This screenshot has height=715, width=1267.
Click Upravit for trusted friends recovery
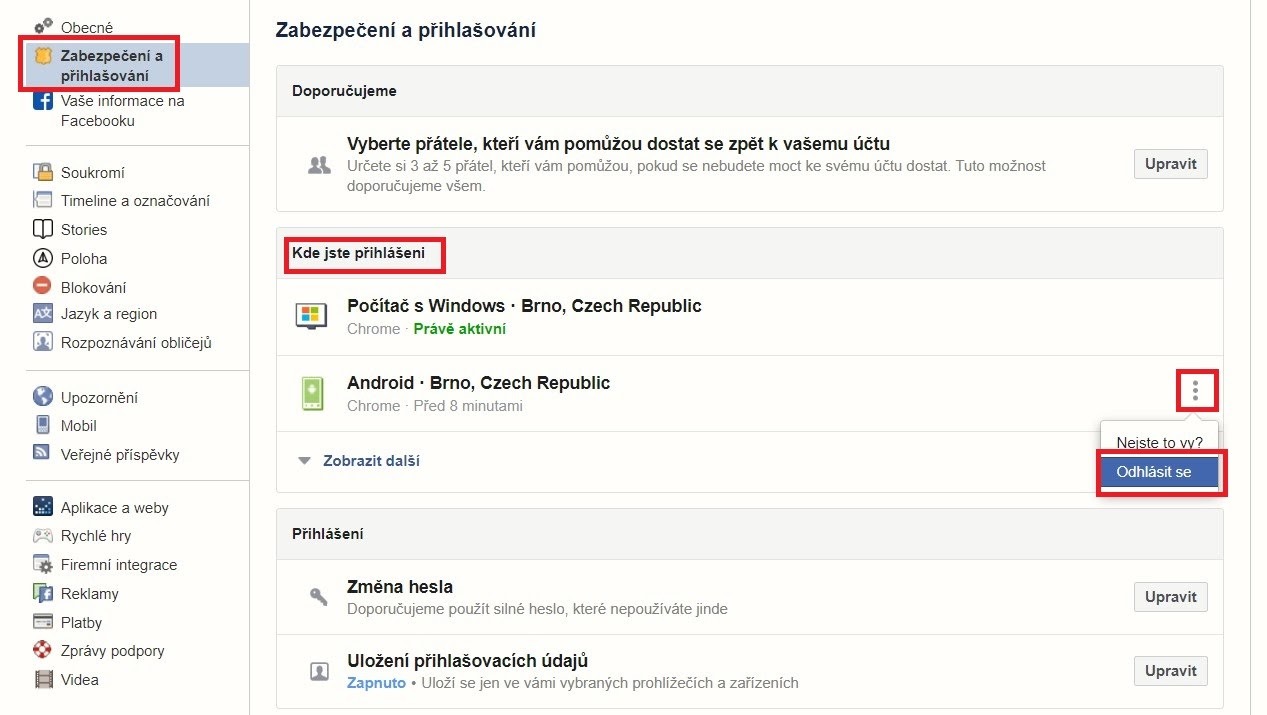[1171, 164]
